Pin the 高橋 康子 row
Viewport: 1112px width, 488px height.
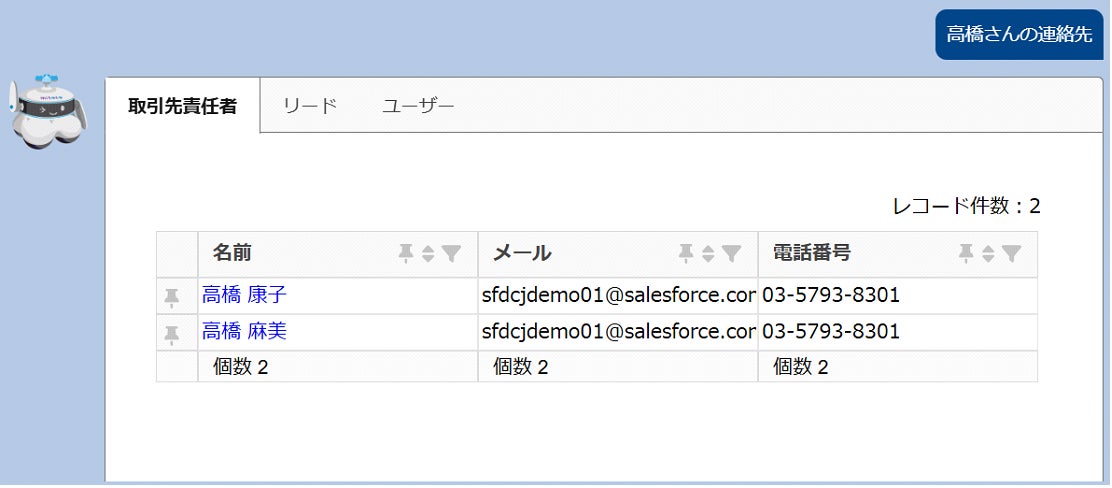pos(172,296)
